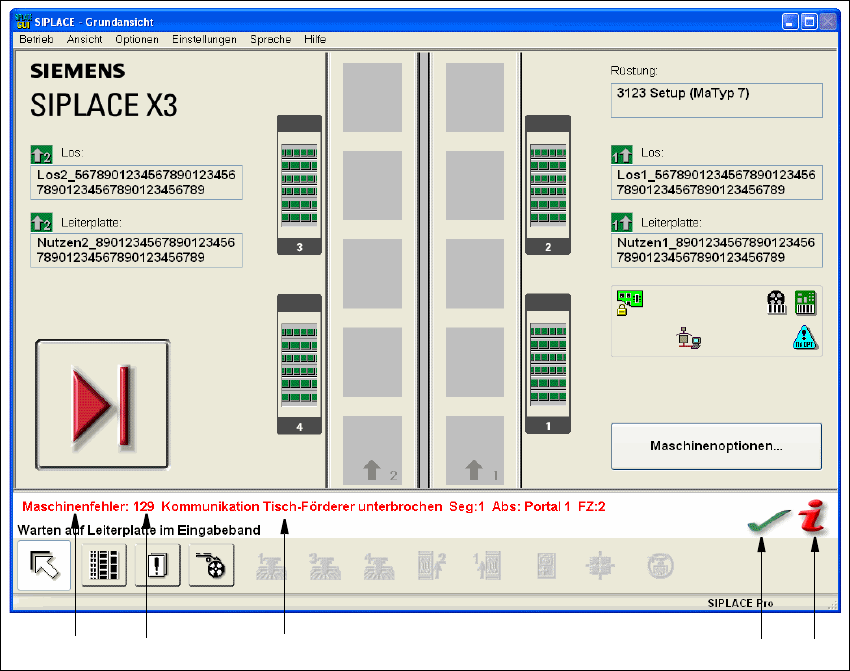Click the greyed table 3 conveyor icon
Image resolution: width=850 pixels, height=671 pixels.
click(x=325, y=566)
